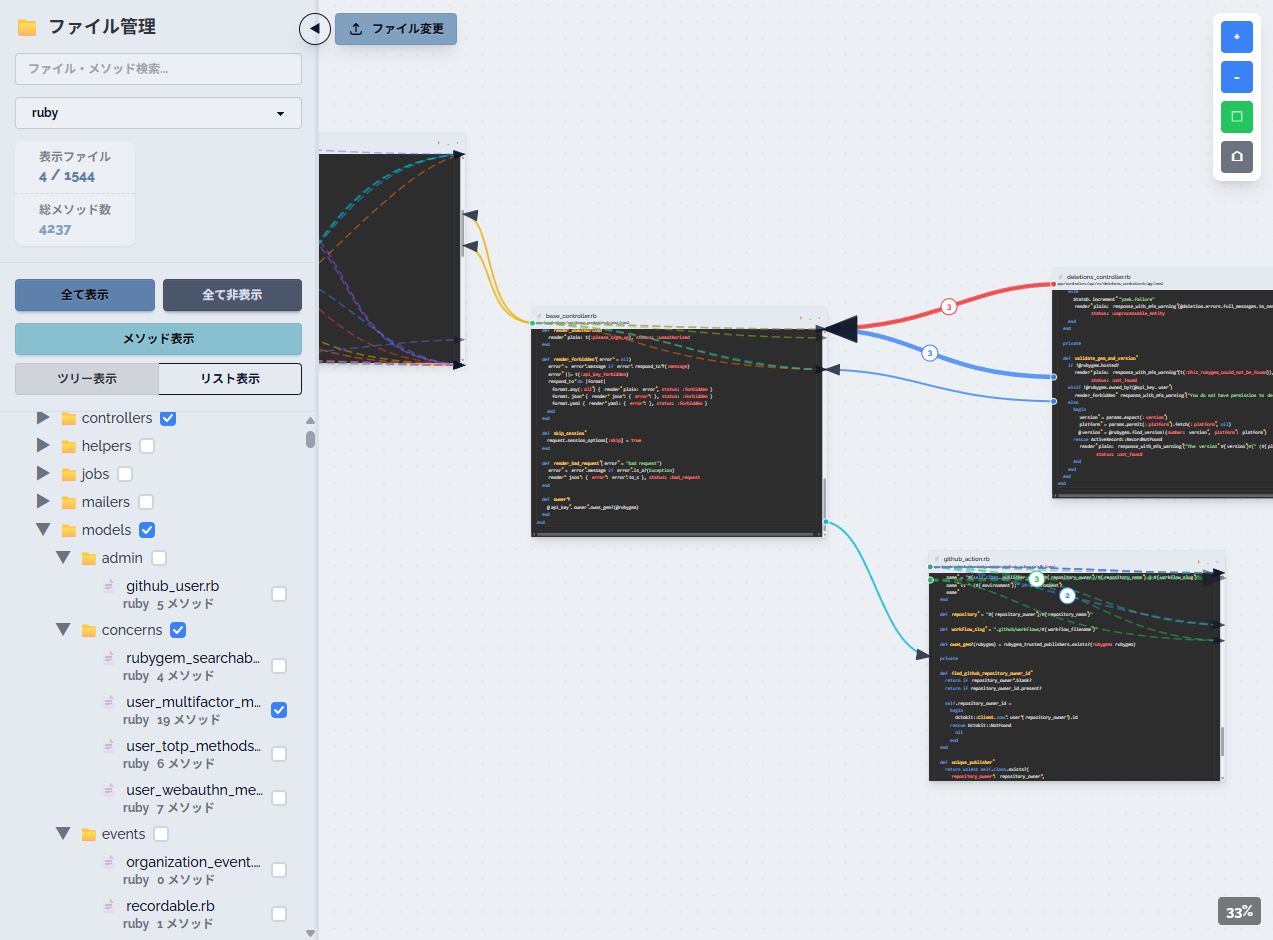Expand the helpers folder arrow
This screenshot has height=940, width=1273.
[x=43, y=445]
